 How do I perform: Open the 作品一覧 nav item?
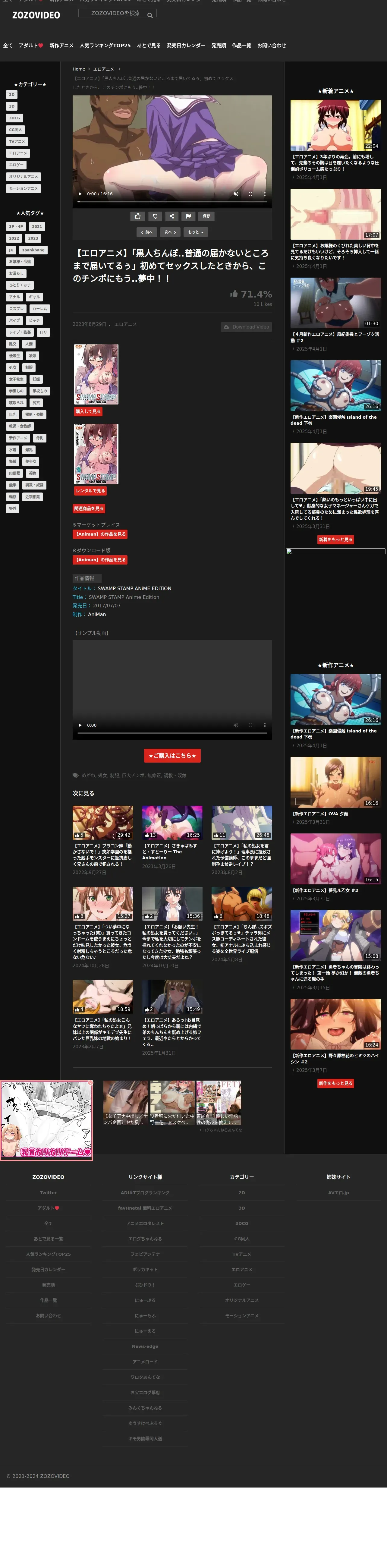(241, 46)
